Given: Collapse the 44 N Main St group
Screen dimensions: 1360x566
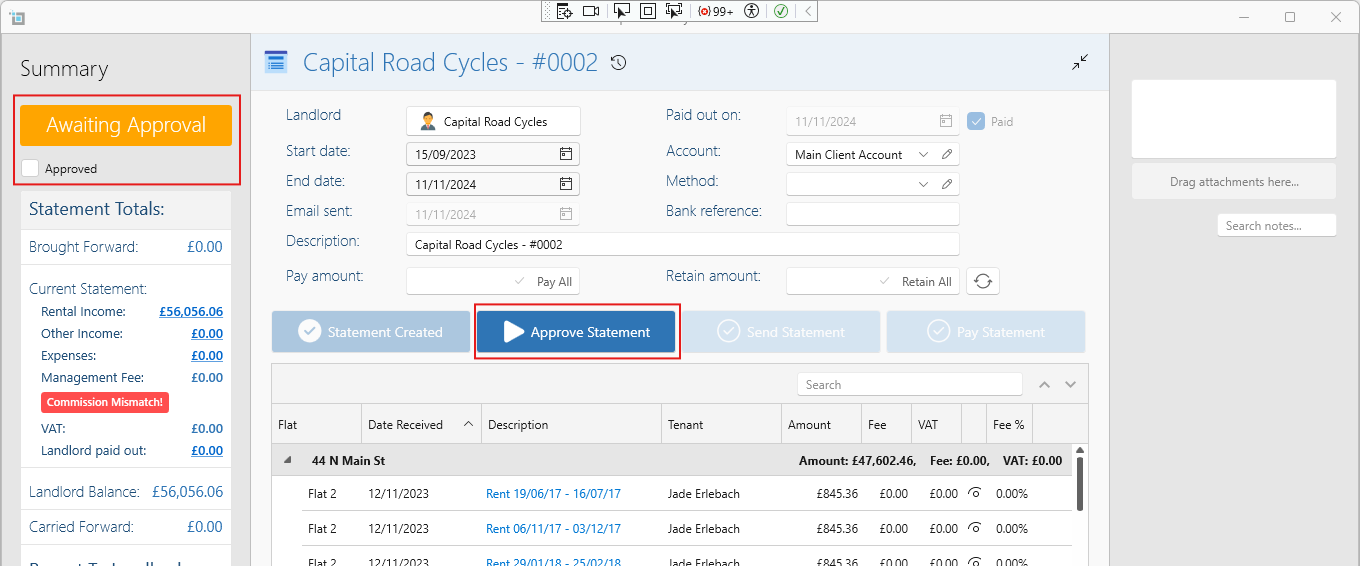Looking at the screenshot, I should 289,461.
